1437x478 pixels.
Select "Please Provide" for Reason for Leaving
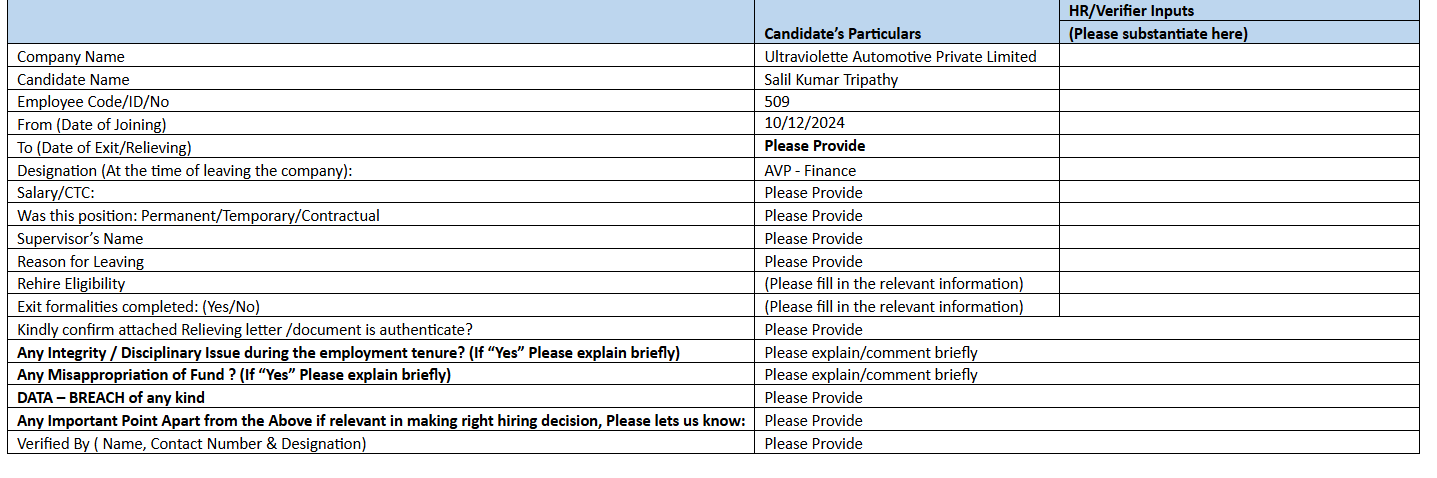pos(813,262)
